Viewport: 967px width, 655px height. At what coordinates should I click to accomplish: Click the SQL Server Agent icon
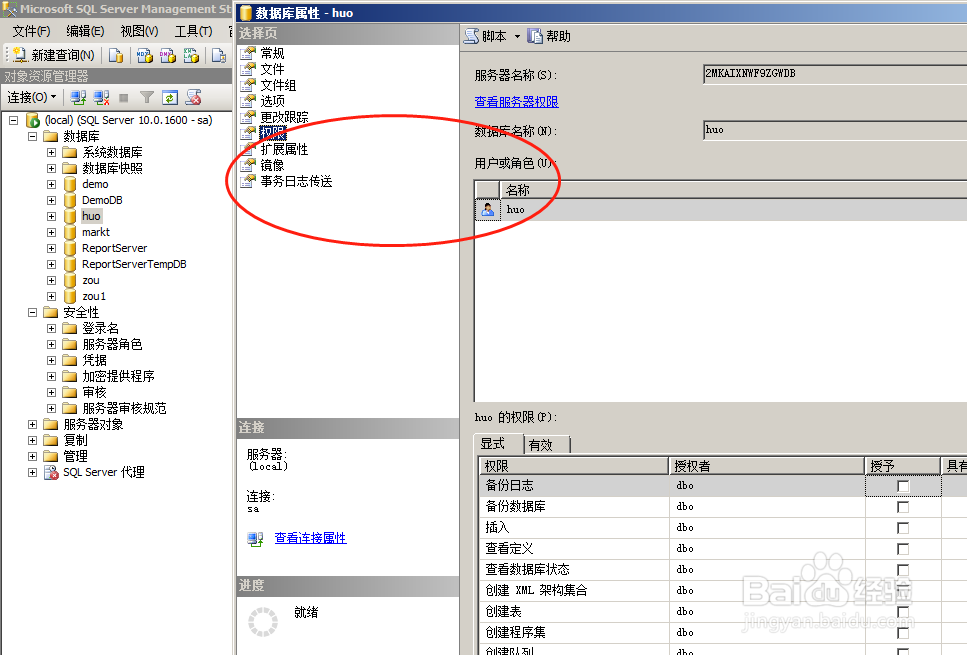51,473
